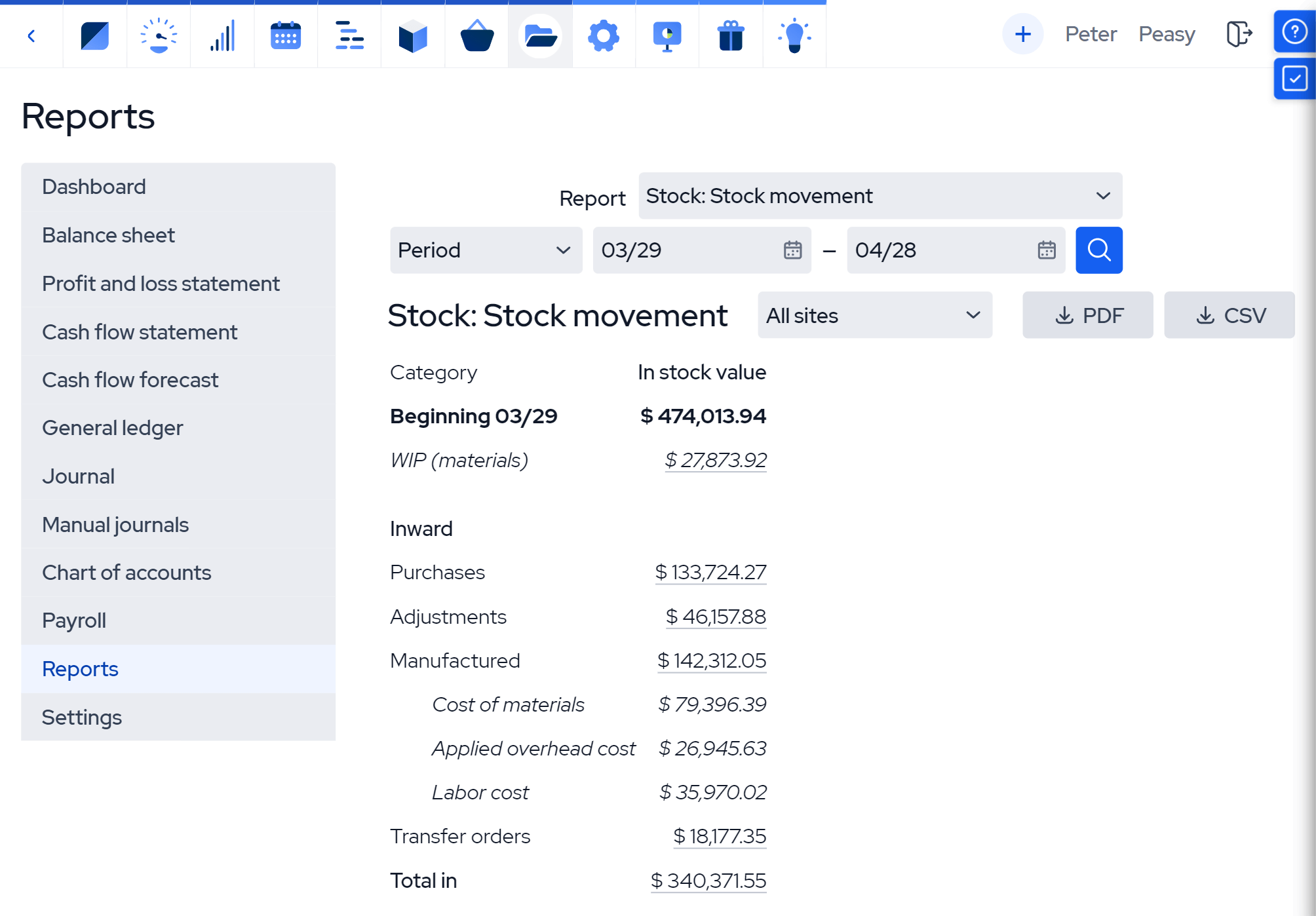Viewport: 1316px width, 916px height.
Task: Open the Profit and loss statement section
Action: pyautogui.click(x=161, y=283)
